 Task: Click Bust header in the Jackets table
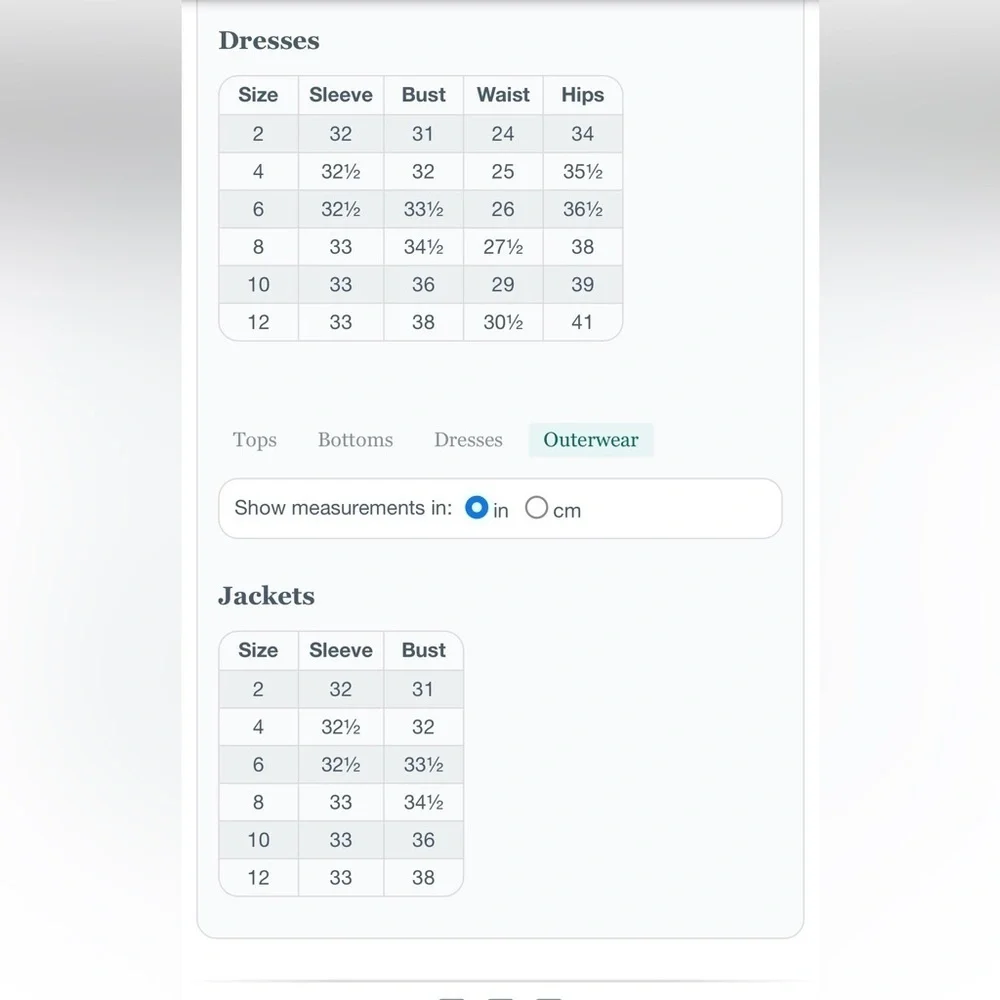tap(423, 651)
